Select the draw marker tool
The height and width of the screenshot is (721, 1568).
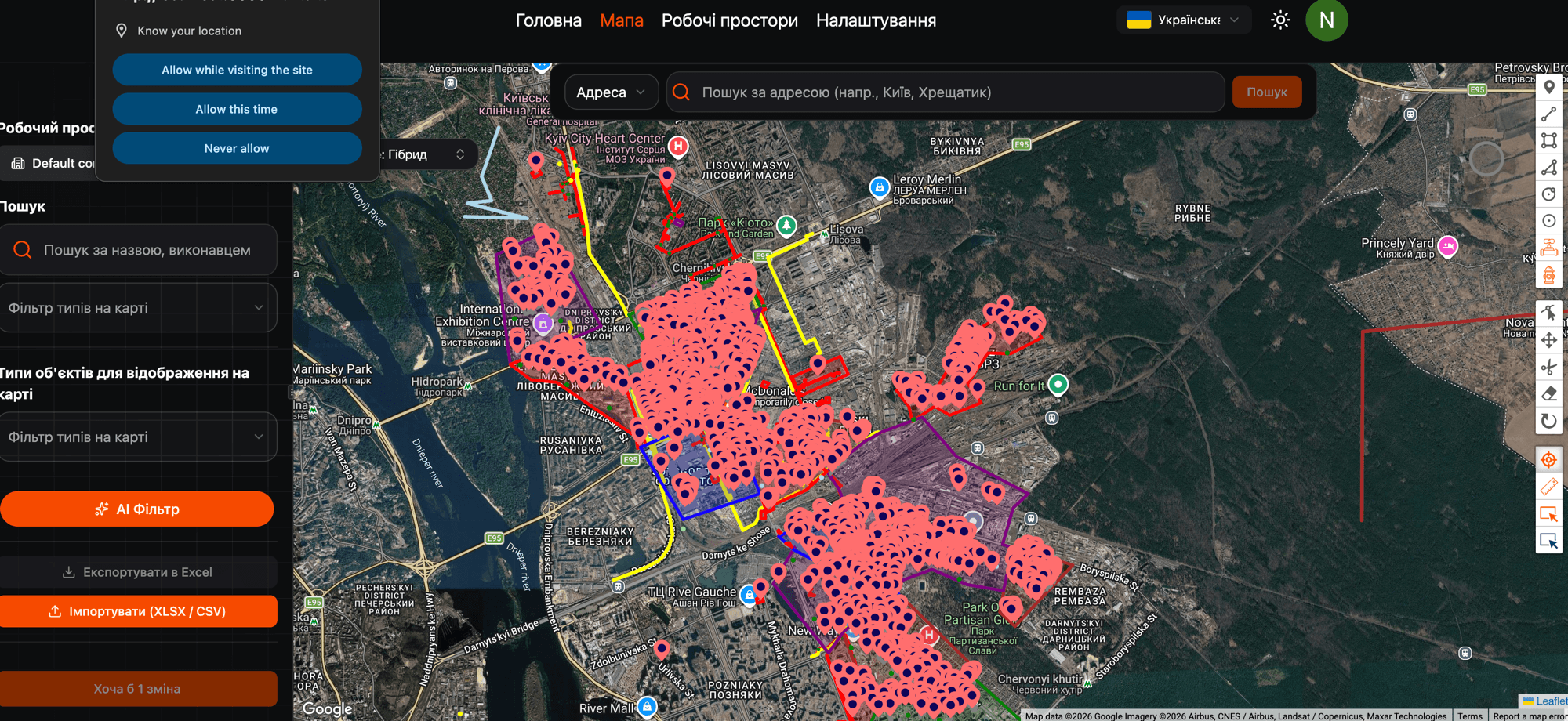1548,88
